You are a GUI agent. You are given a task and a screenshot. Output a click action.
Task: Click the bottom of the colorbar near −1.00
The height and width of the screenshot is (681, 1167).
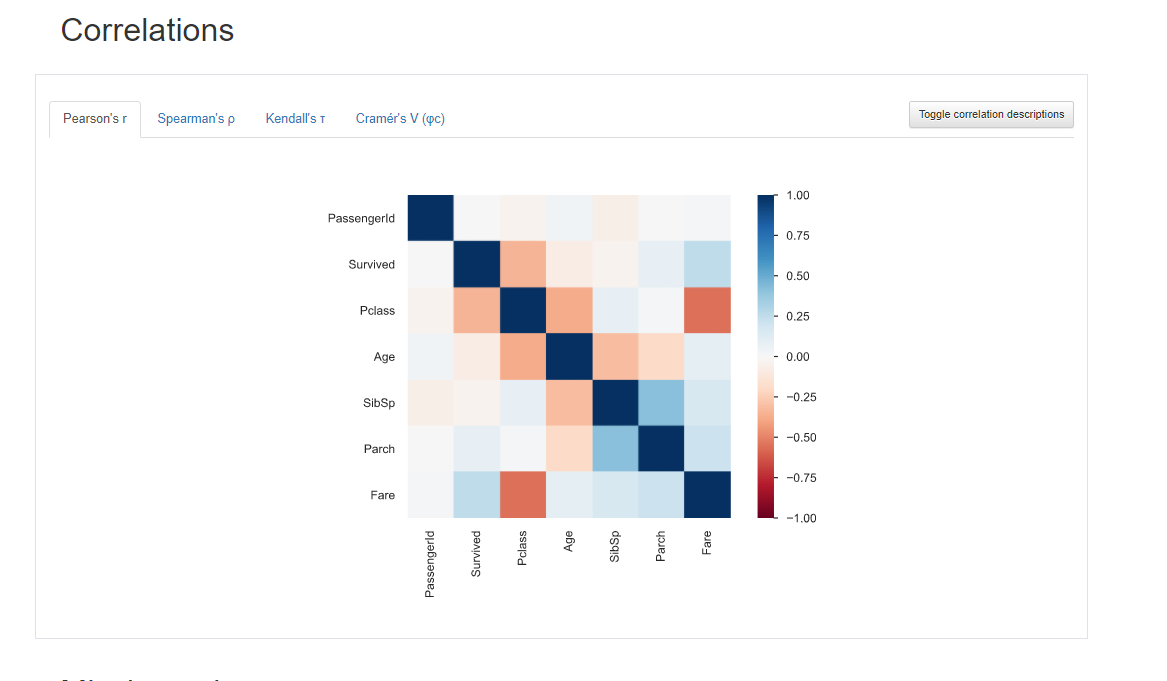(x=762, y=517)
